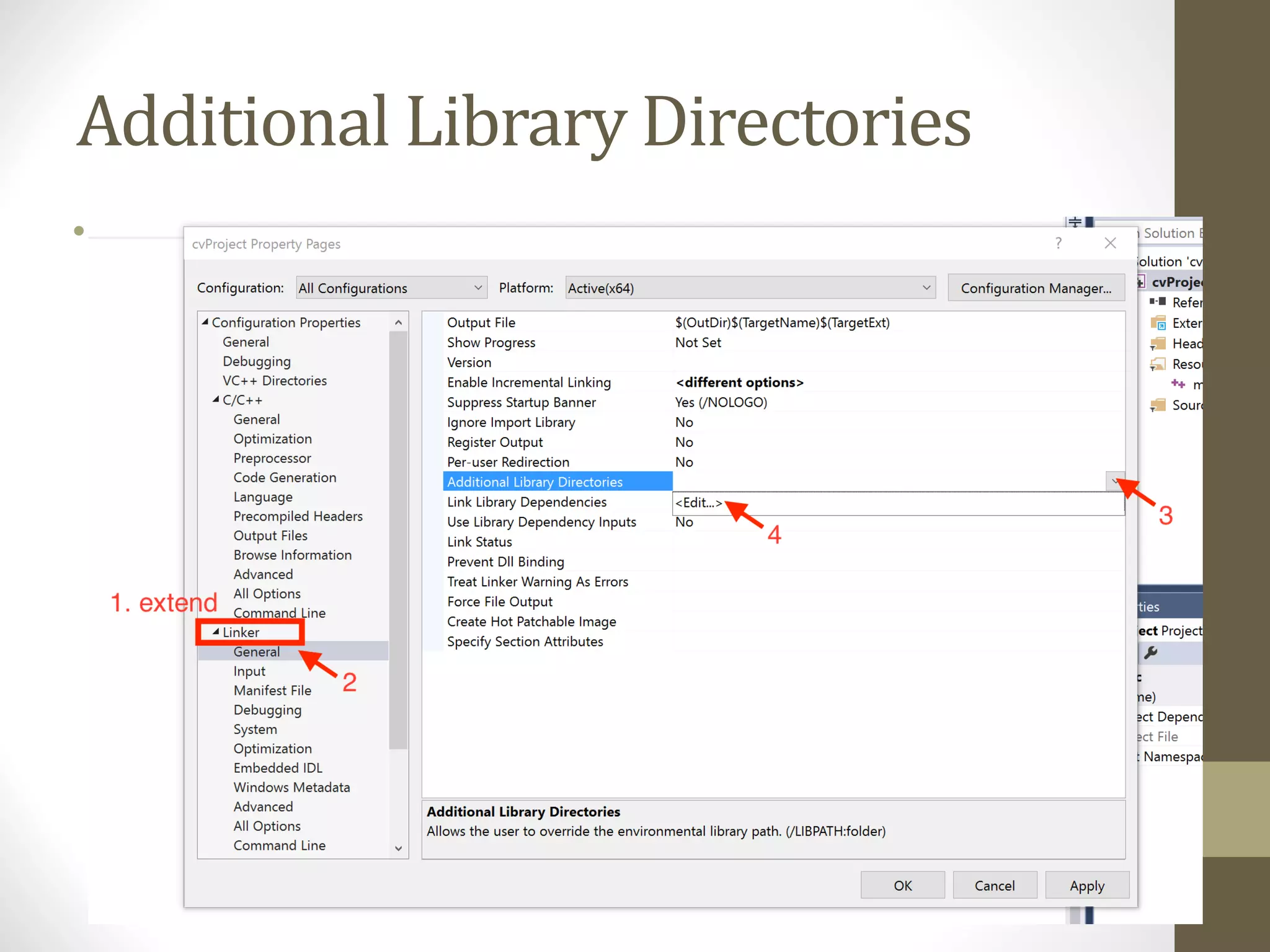
Task: Click the Resource Files folder icon
Action: tap(1157, 364)
